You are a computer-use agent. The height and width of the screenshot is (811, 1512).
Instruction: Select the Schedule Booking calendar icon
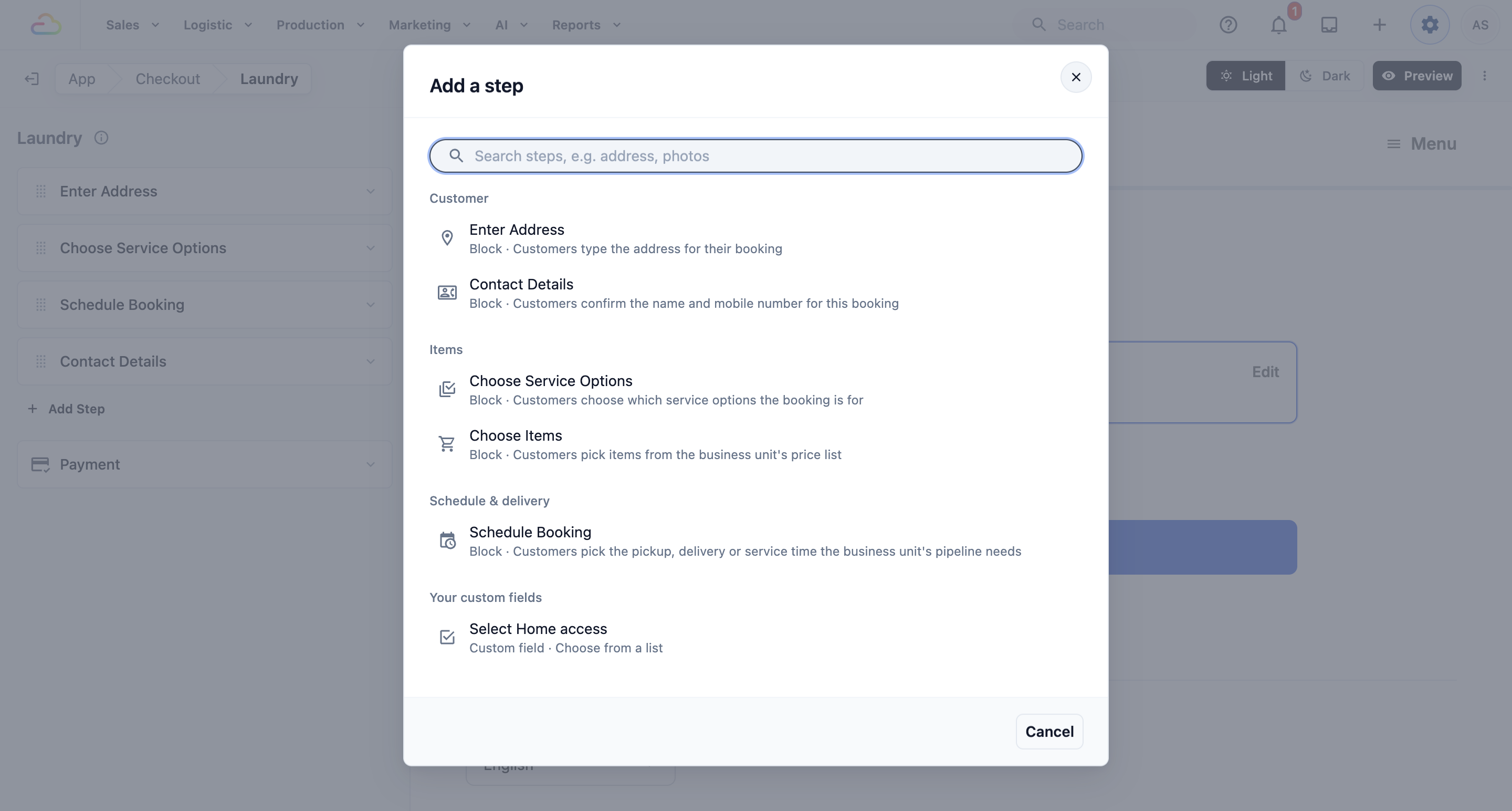447,540
